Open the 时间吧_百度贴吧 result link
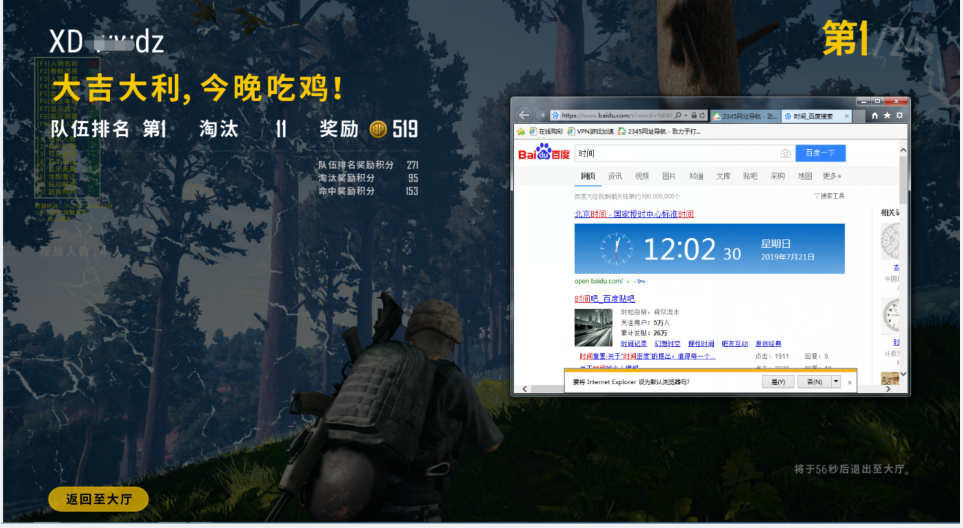Screen dimensions: 963x528 tap(604, 299)
